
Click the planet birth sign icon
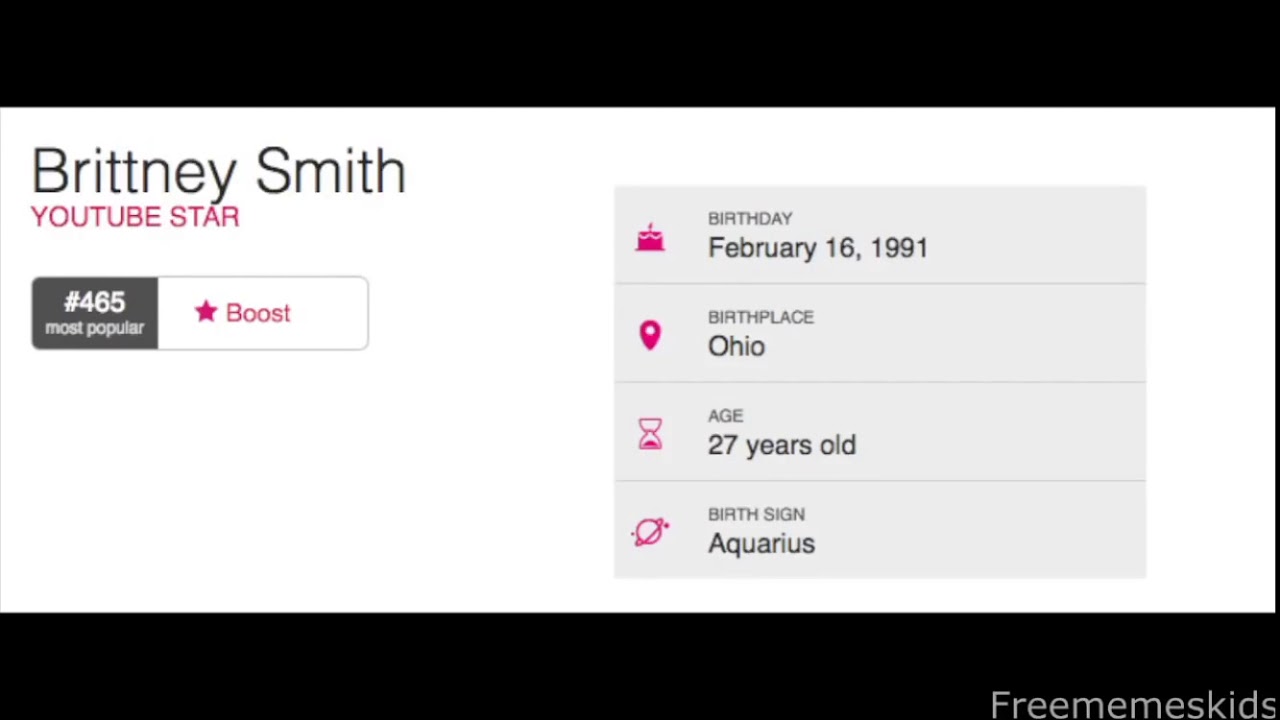(x=650, y=532)
